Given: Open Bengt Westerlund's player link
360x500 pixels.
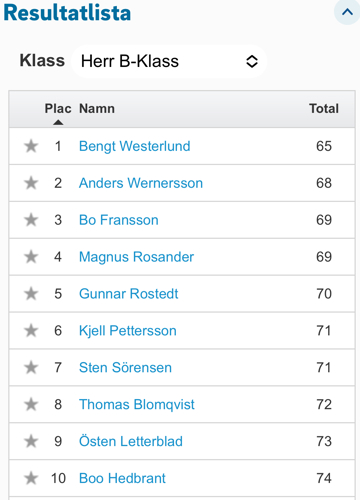Looking at the screenshot, I should [135, 146].
